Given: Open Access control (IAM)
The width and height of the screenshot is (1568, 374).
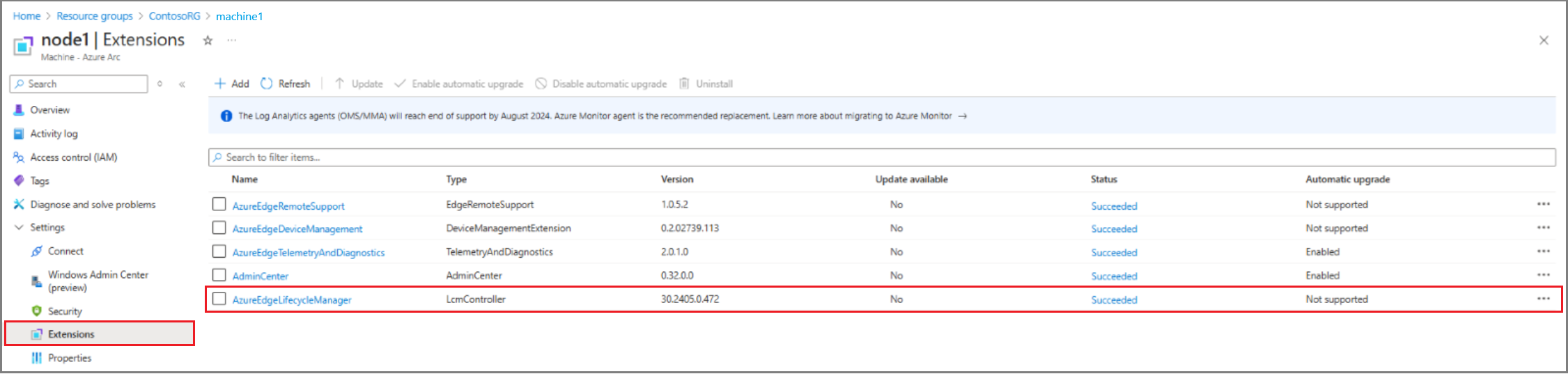Looking at the screenshot, I should point(65,157).
